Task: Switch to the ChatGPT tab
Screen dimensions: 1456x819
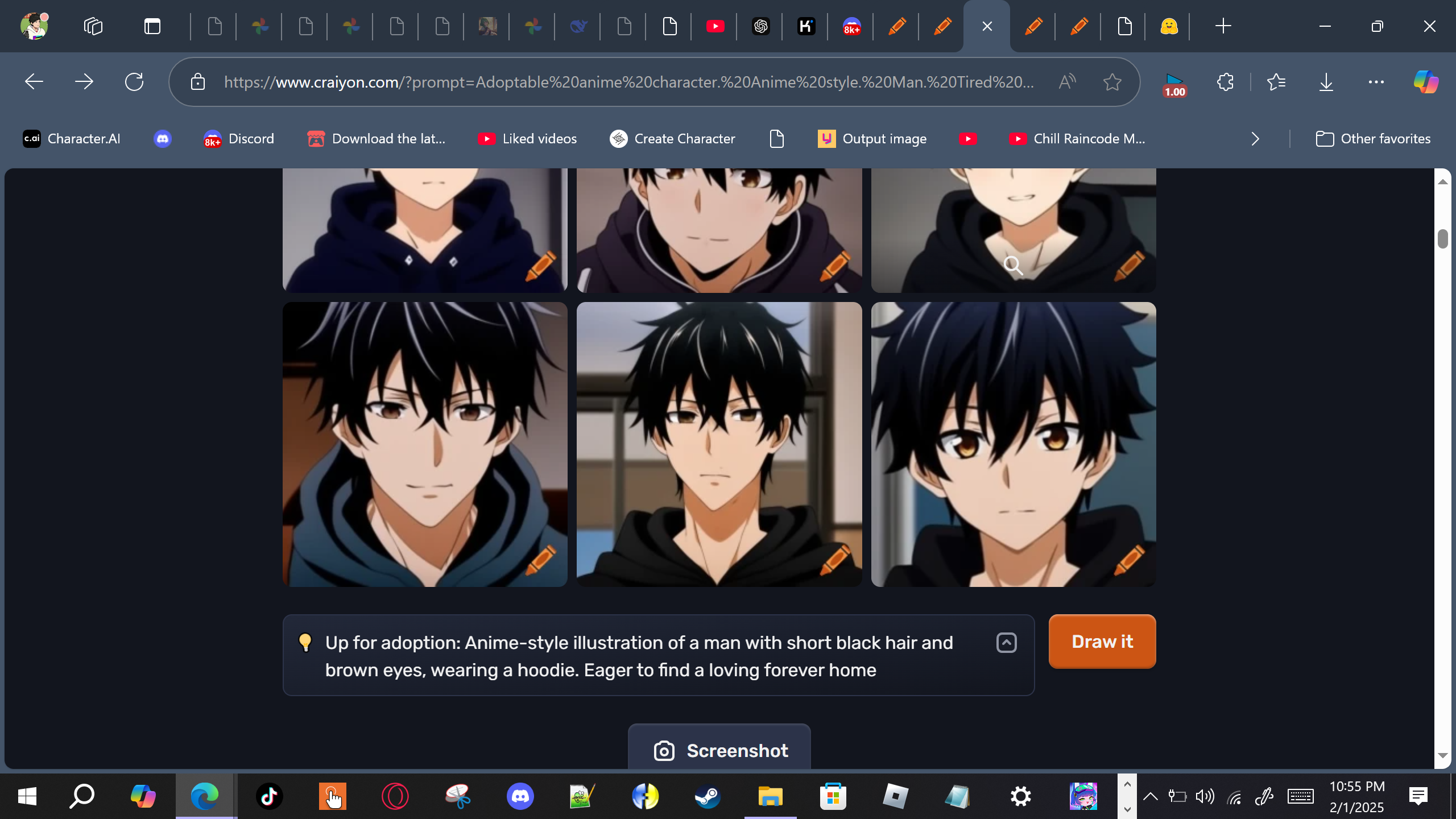Action: (760, 26)
